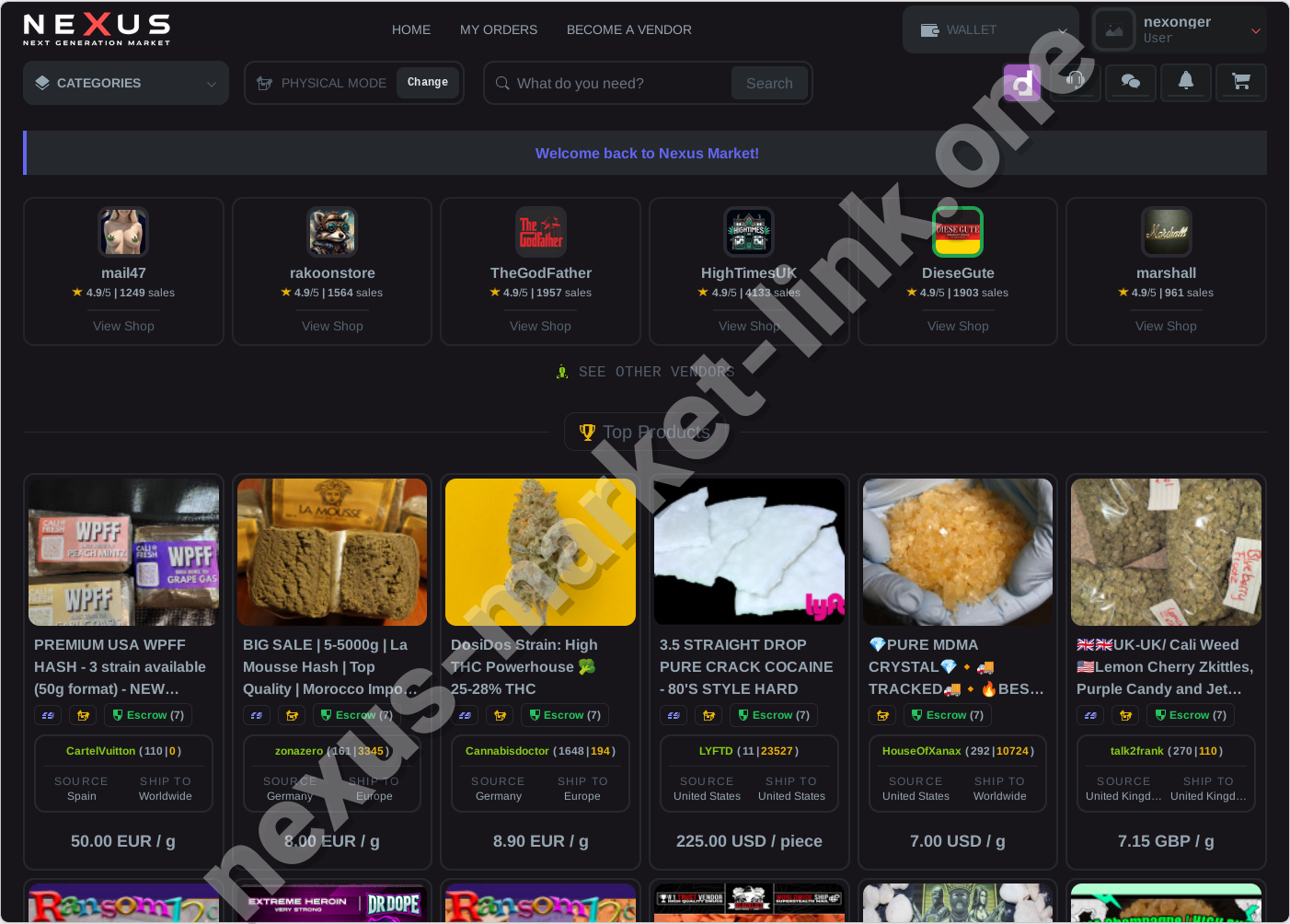Click the Top Products heading button
Screen dimensions: 1290x924
click(x=645, y=432)
